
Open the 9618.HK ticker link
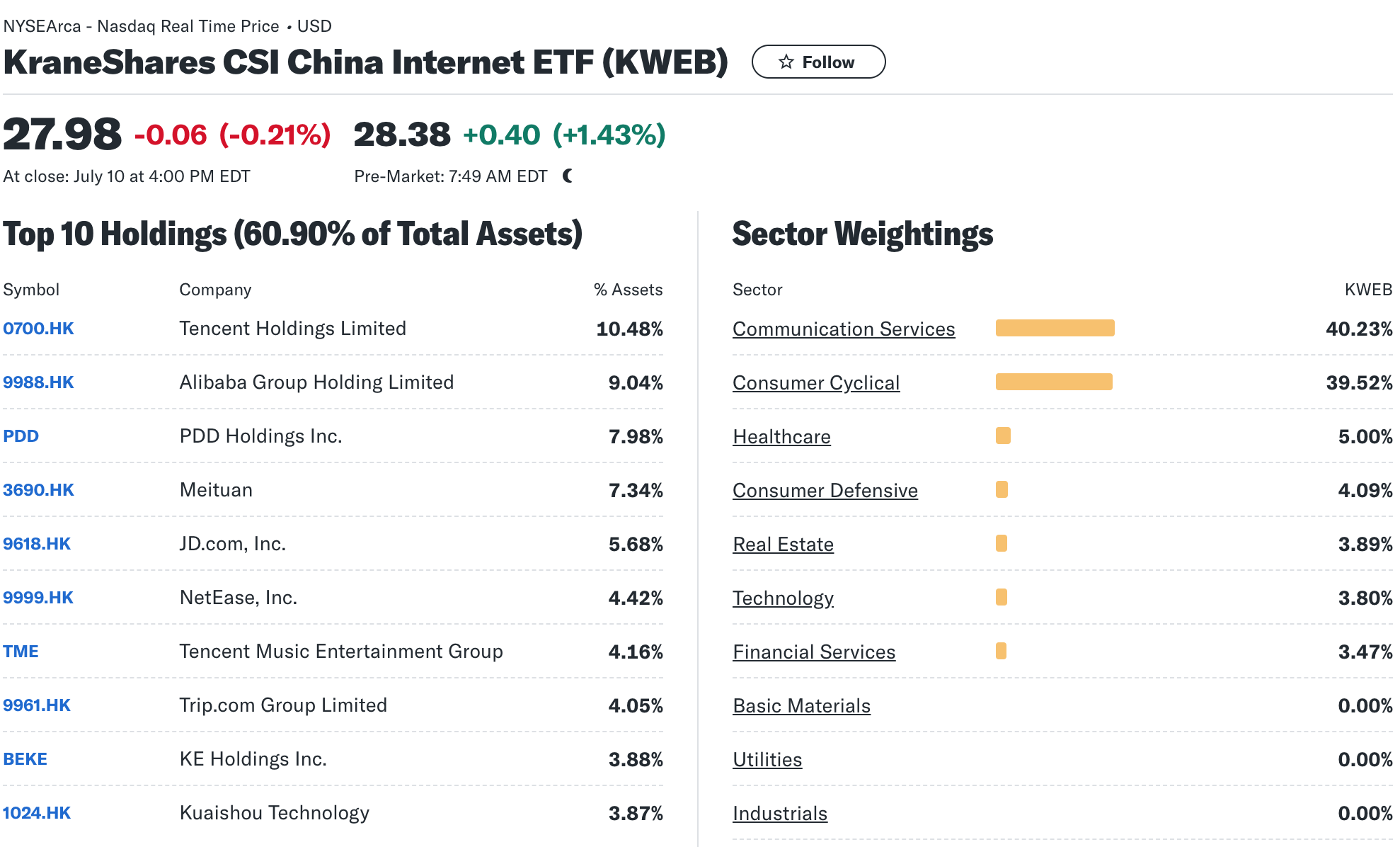coord(37,544)
